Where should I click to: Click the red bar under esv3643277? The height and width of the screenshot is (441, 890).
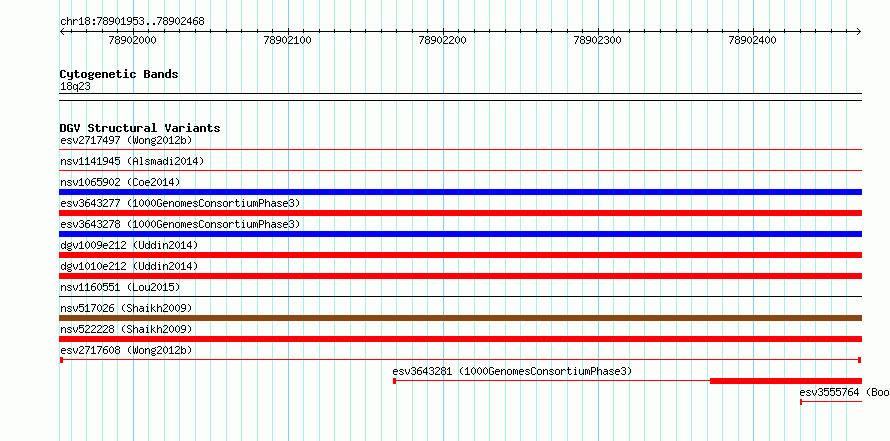pos(461,213)
